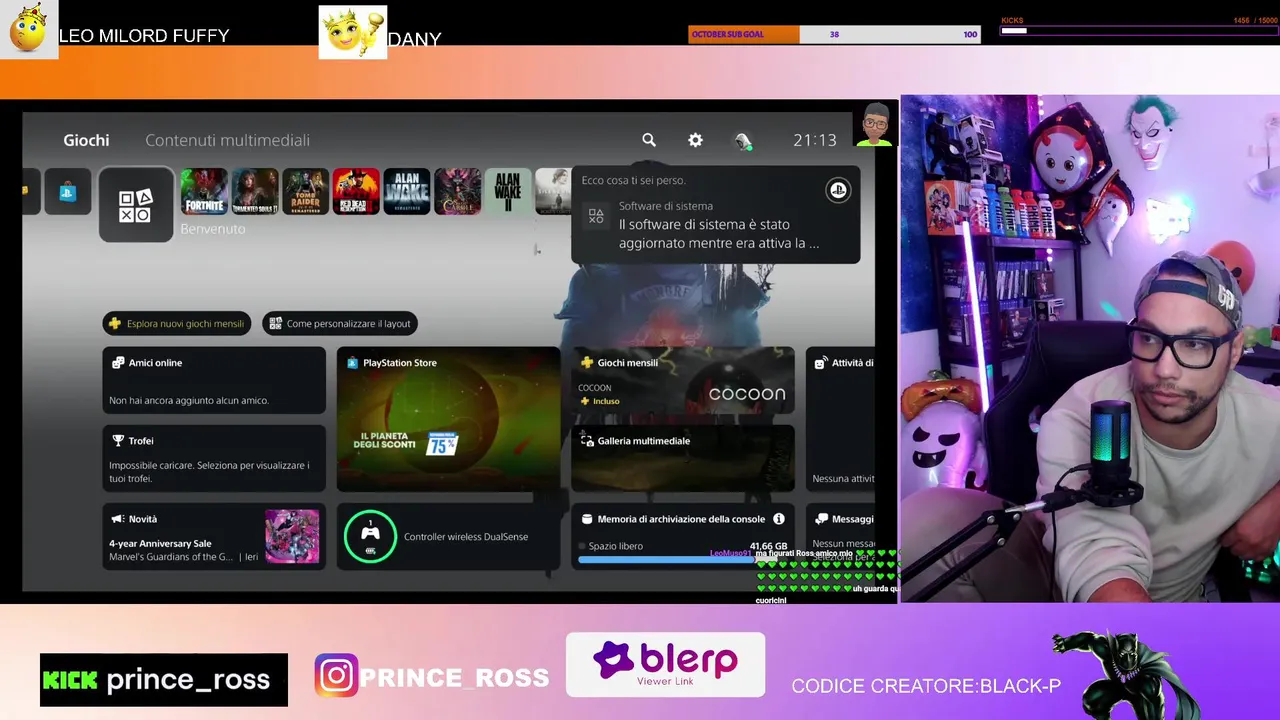Click the PlayStation logo in notification popup

pos(838,190)
